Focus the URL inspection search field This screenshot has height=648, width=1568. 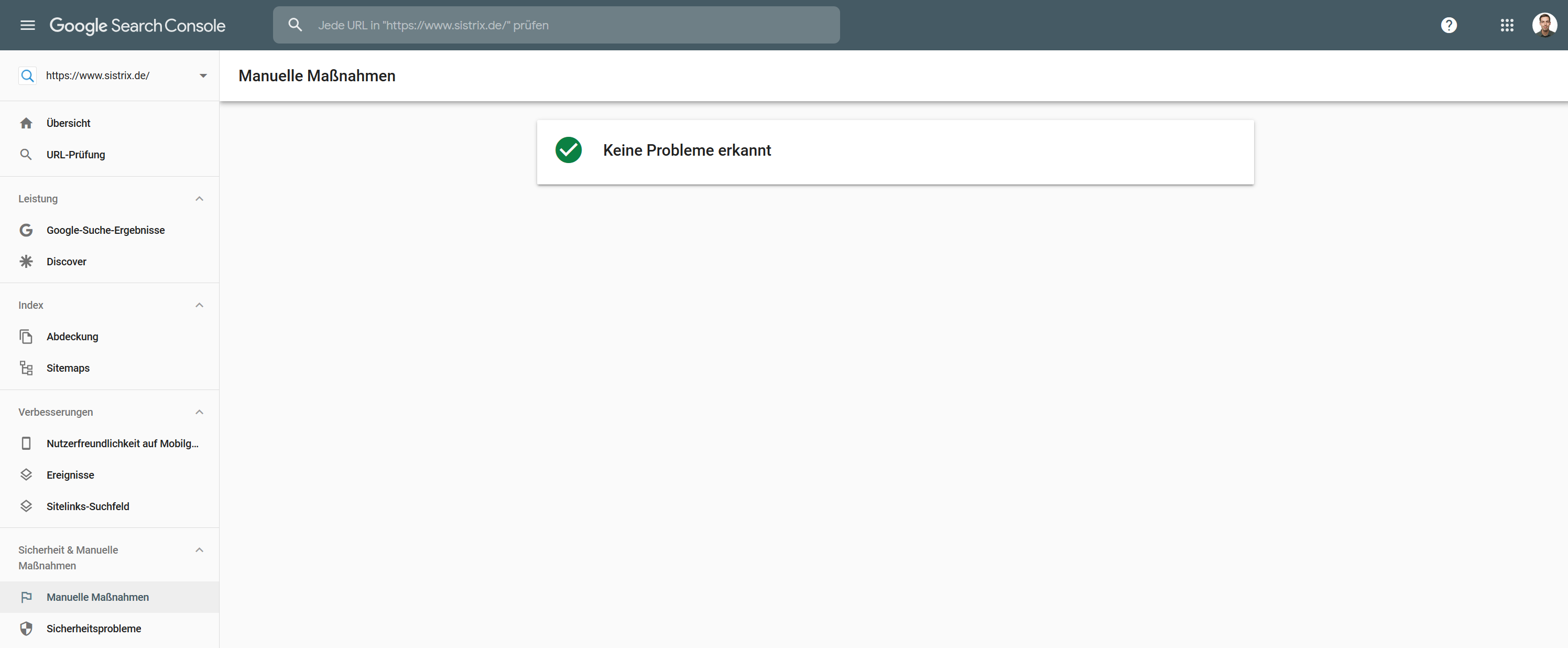(x=556, y=25)
